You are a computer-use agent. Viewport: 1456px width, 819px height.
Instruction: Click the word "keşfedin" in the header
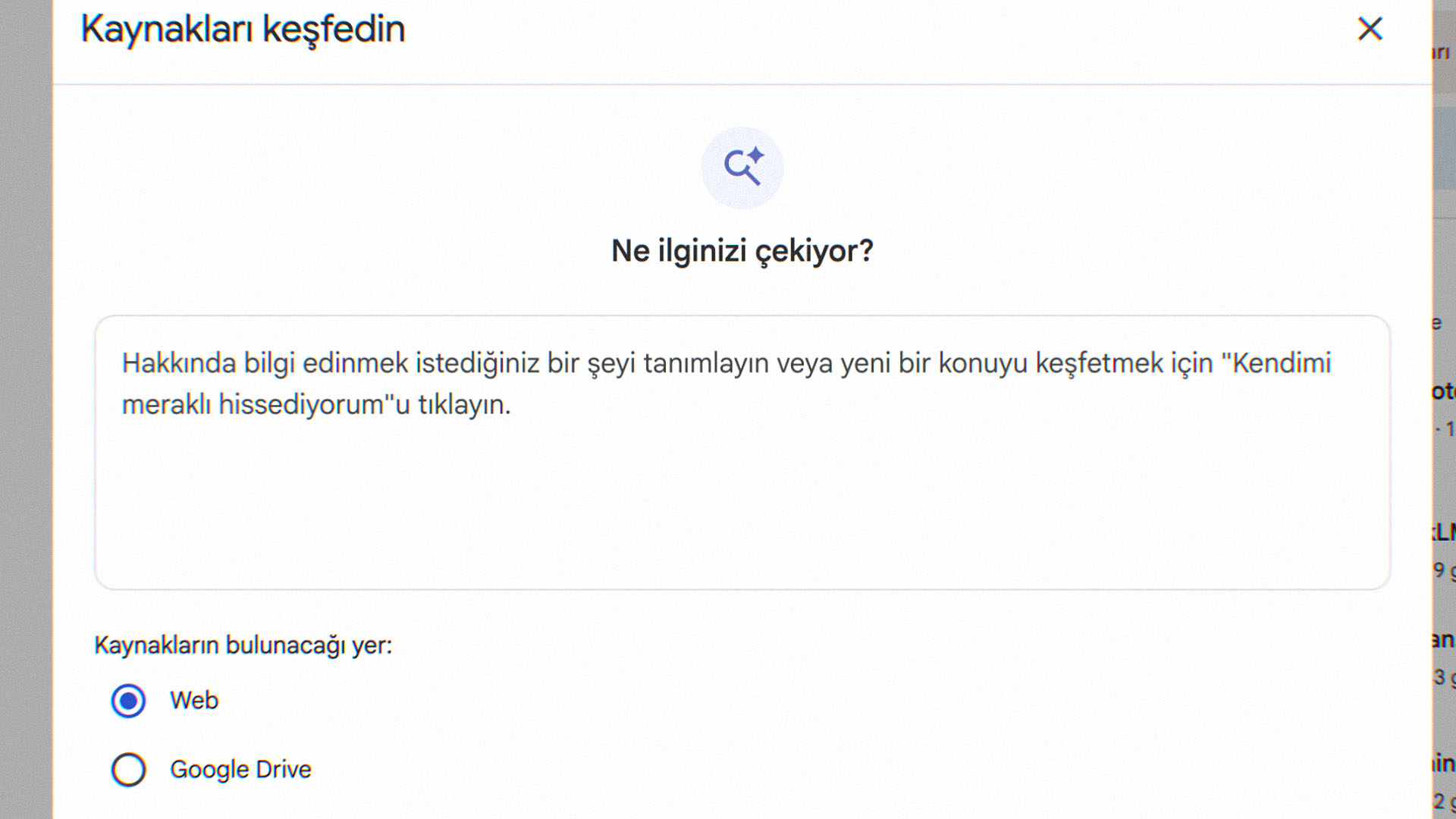(334, 30)
